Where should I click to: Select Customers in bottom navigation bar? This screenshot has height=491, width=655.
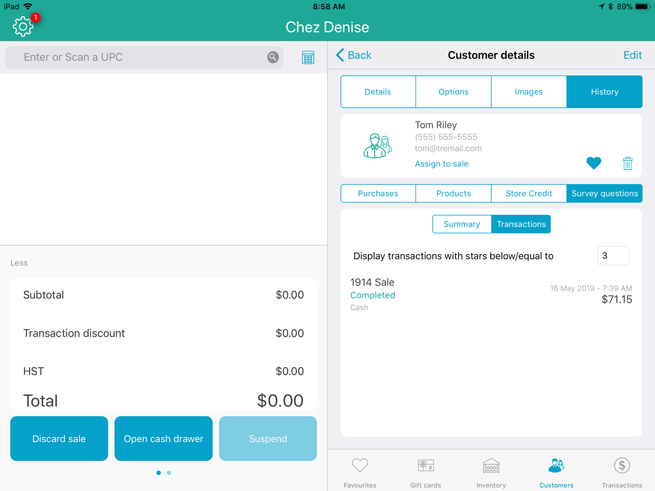[556, 472]
